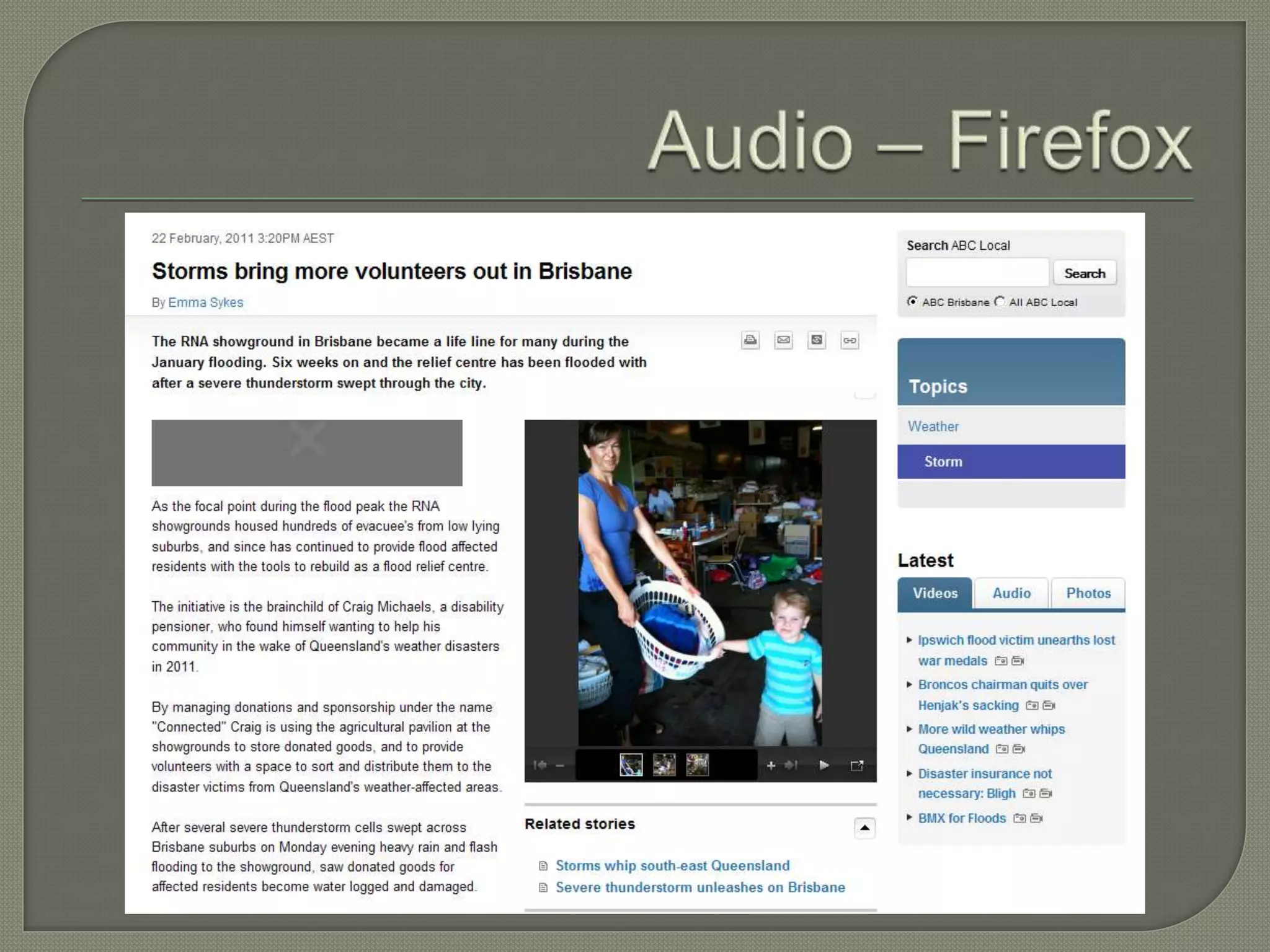
Task: Expand the Weather topic
Action: 933,426
